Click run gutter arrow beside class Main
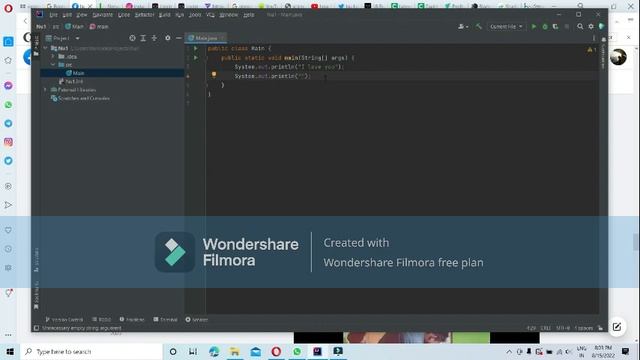The height and width of the screenshot is (360, 640). coord(196,48)
